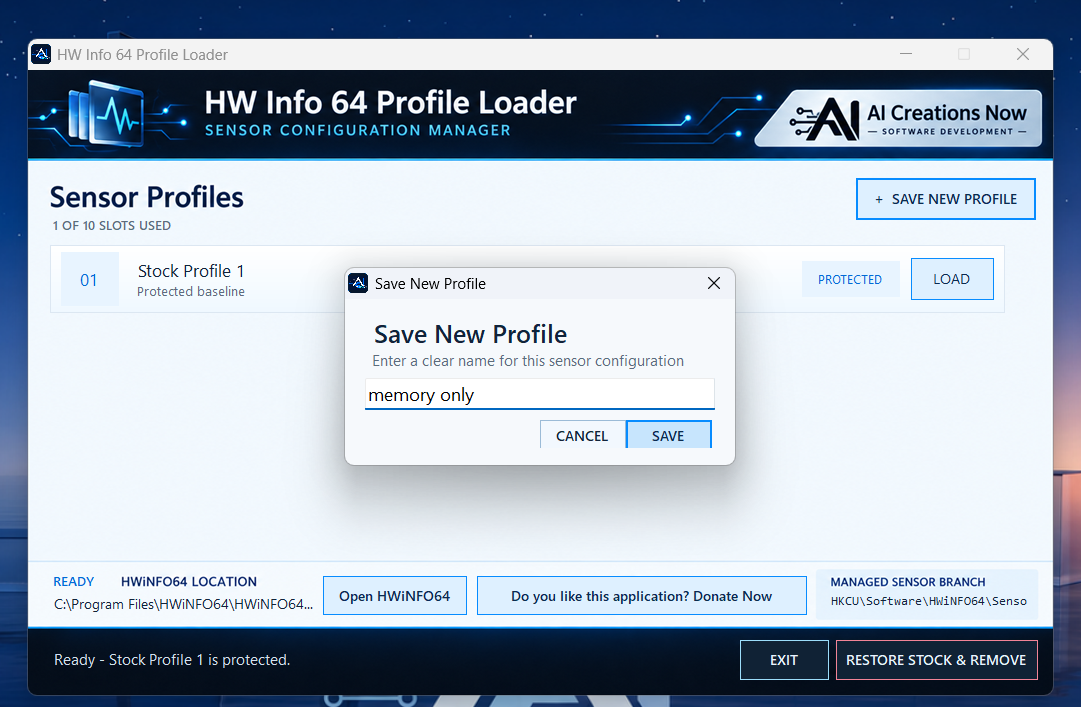Screen dimensions: 1081x707
Task: Click the PROTECTED badge
Action: [850, 279]
